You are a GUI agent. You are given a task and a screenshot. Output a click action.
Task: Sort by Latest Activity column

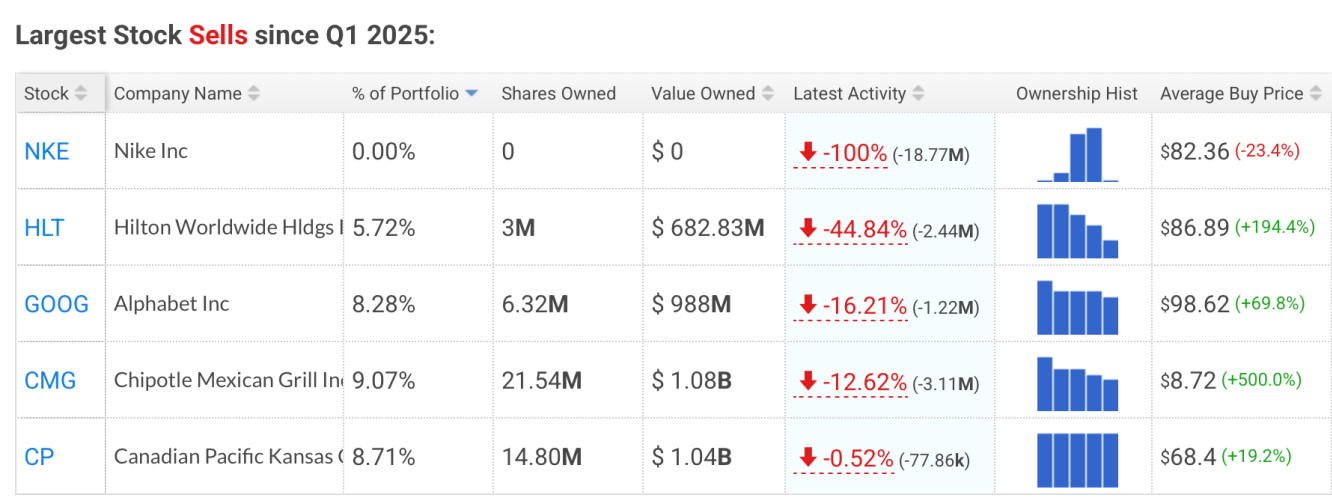858,93
